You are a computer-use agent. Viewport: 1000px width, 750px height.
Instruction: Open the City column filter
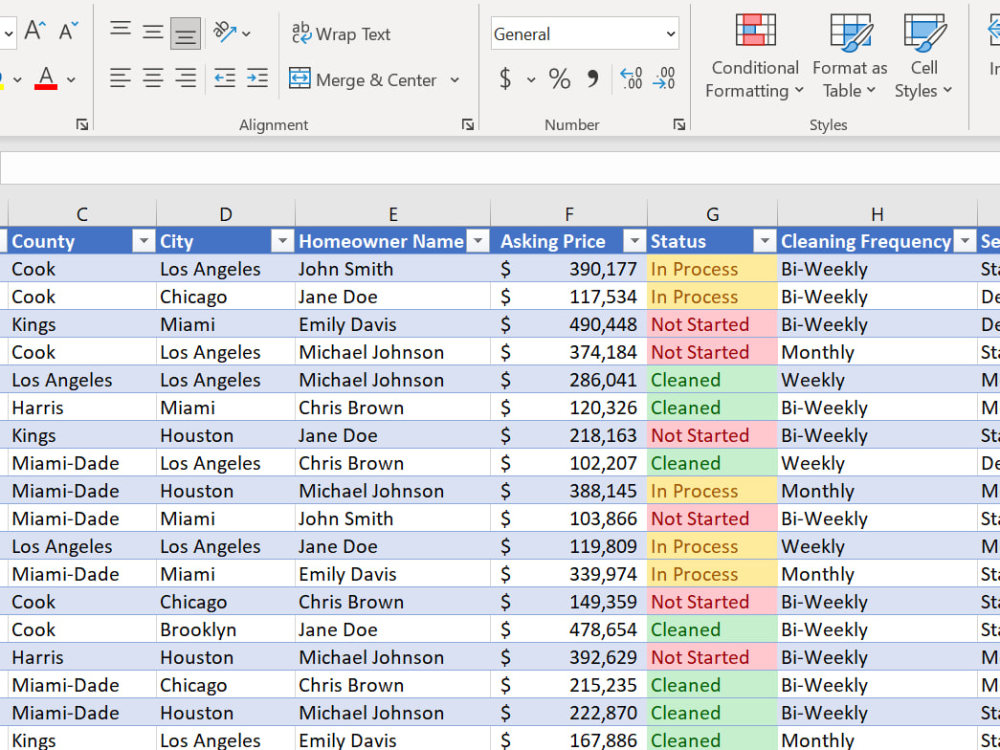(x=282, y=241)
